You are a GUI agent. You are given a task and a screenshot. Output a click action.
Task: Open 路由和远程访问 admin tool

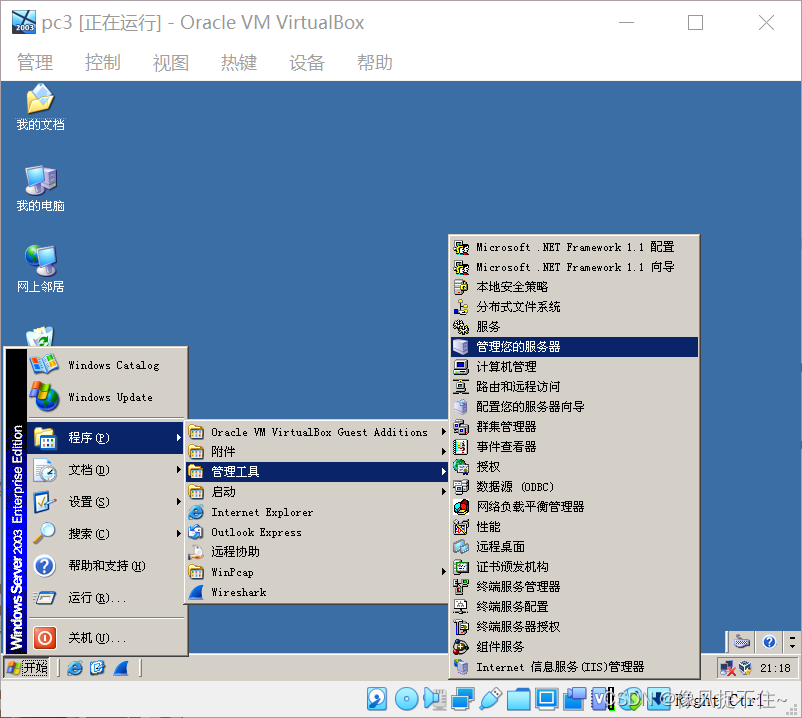[574, 387]
